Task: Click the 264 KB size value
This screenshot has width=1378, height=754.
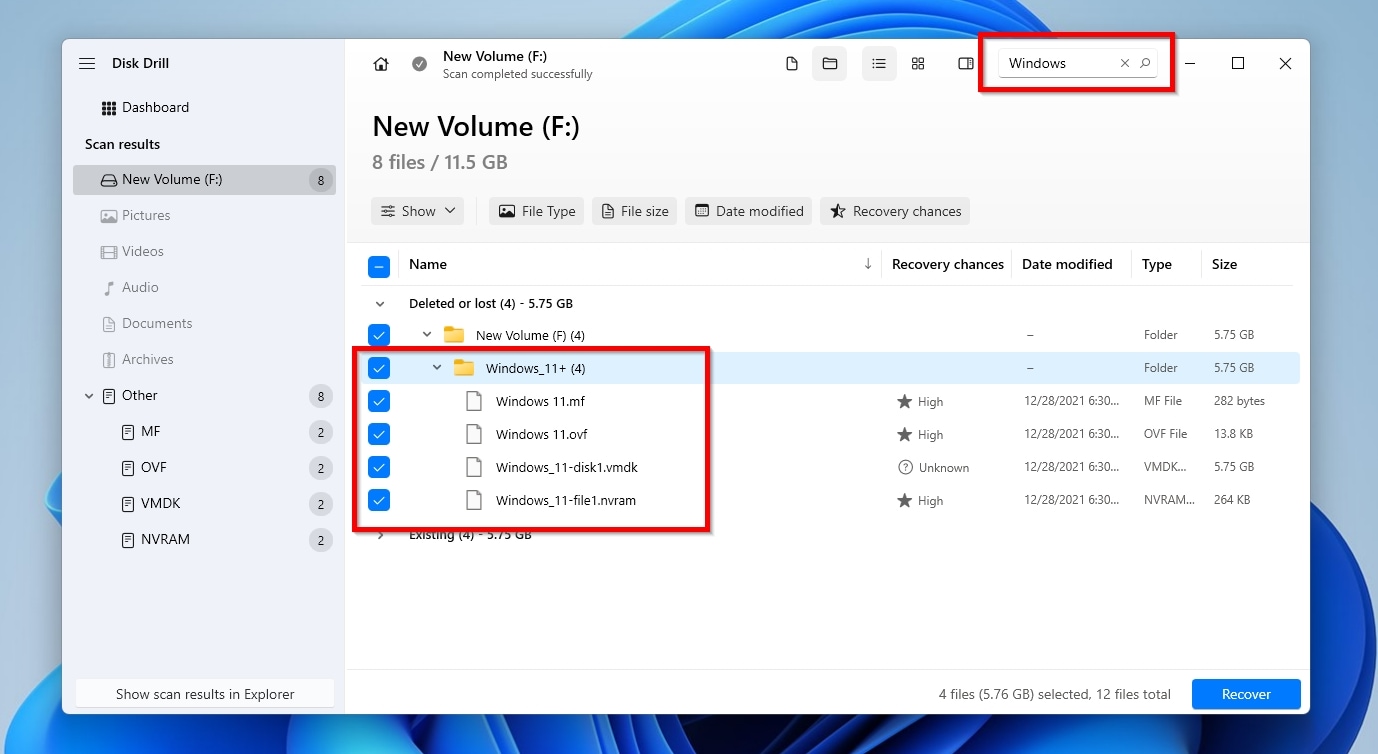Action: 1232,500
